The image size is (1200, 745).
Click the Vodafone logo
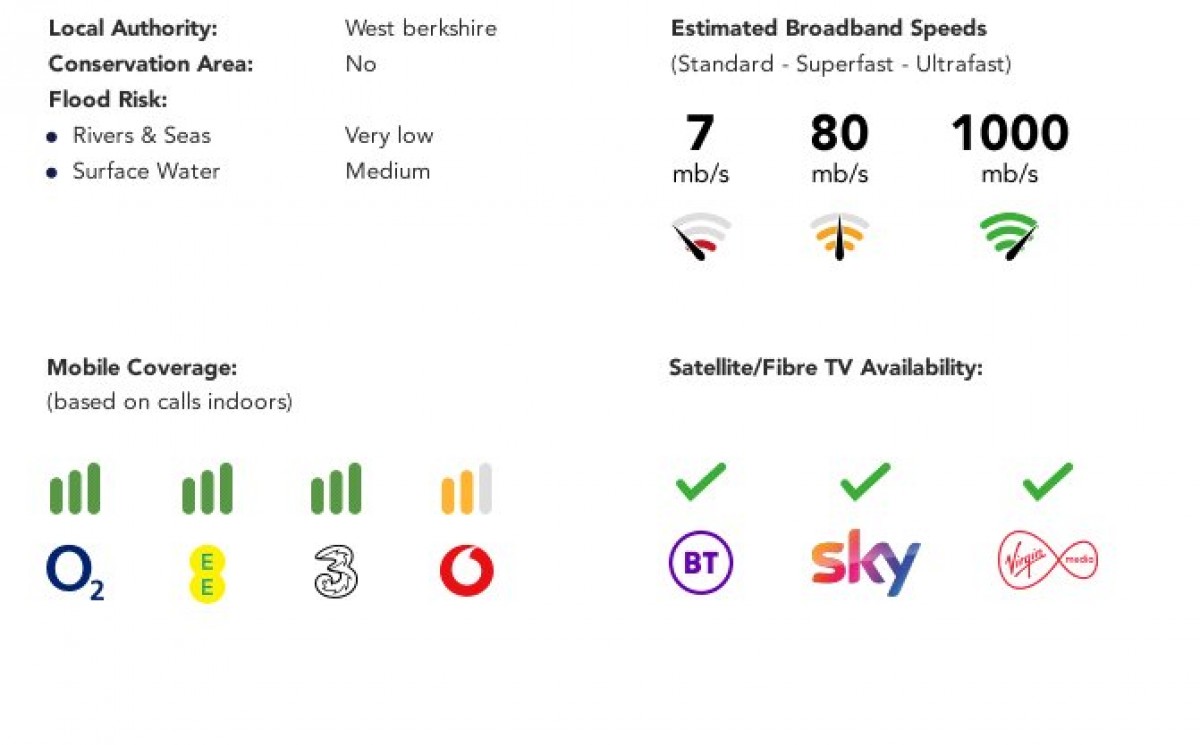[467, 571]
